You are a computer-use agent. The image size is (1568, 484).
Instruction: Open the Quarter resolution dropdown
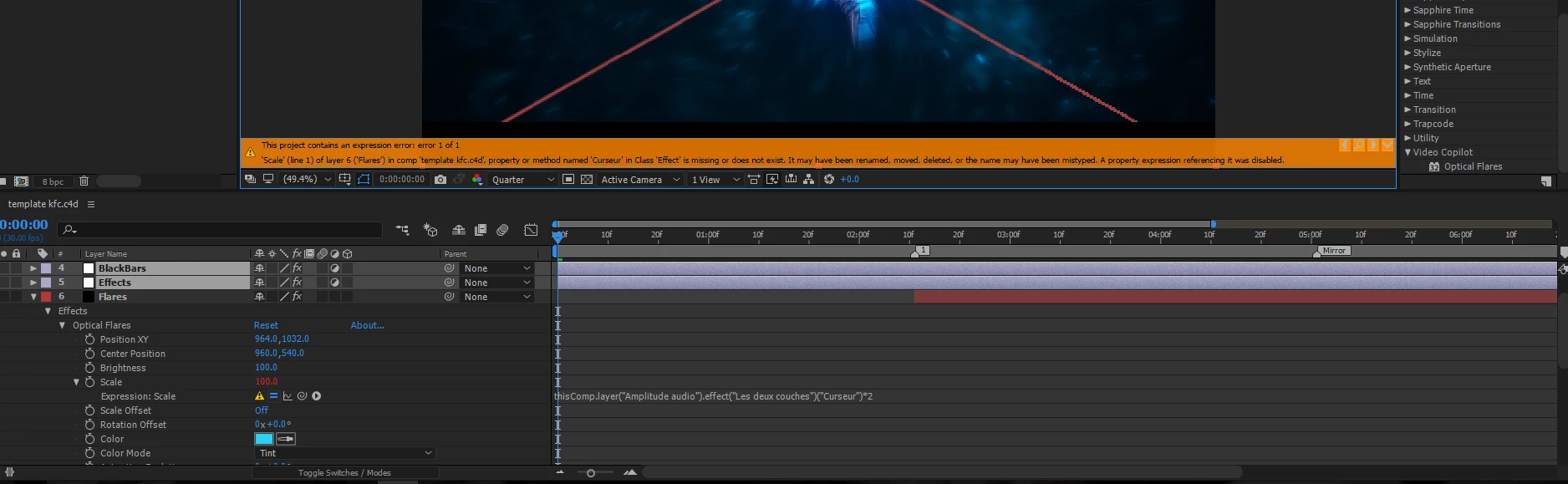pyautogui.click(x=523, y=179)
